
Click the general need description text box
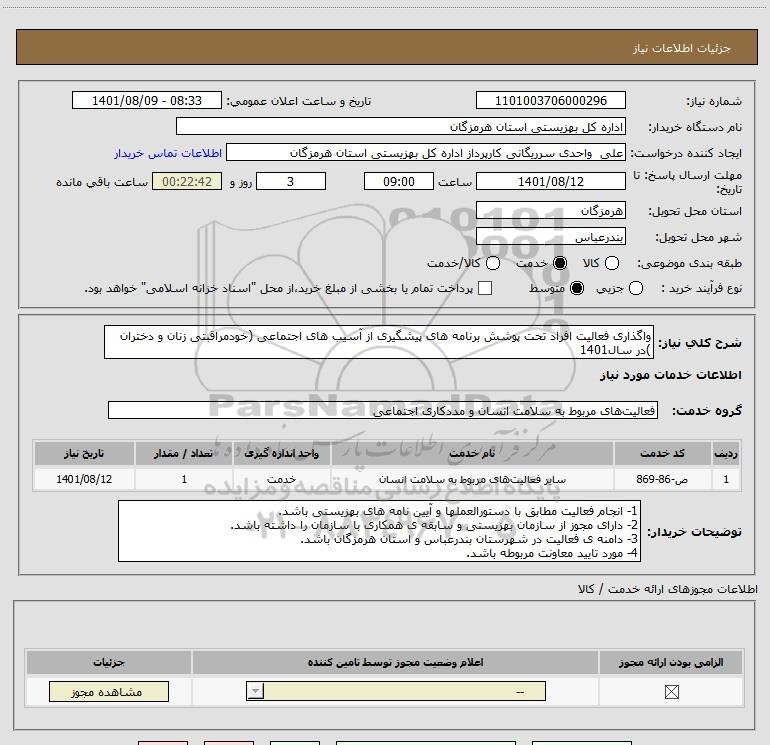pos(379,342)
